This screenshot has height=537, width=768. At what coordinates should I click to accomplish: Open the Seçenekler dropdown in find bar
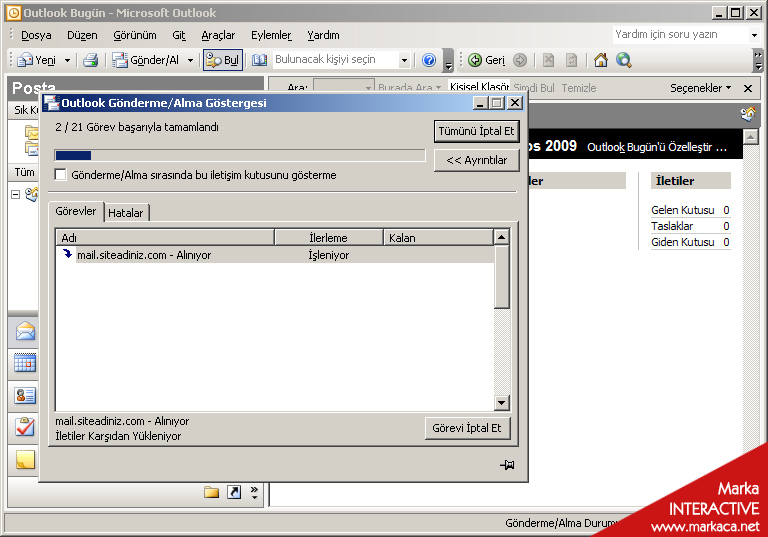(x=700, y=88)
